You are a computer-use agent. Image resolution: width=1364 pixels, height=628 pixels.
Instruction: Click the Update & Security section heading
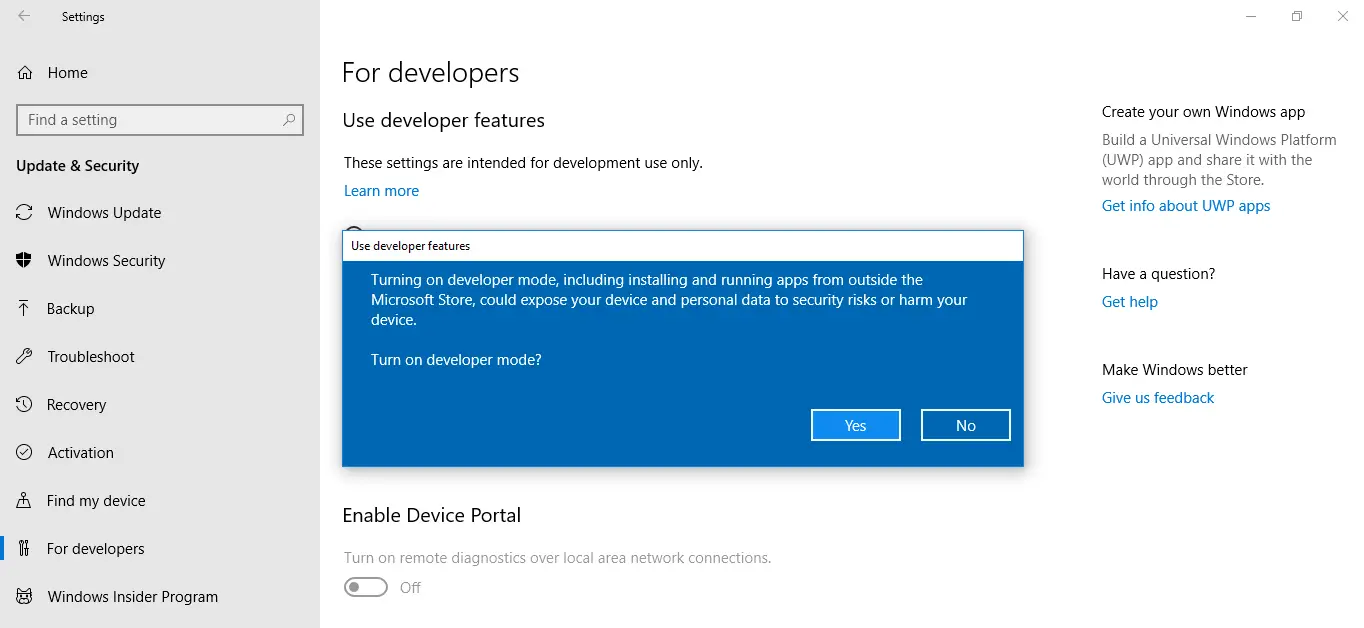coord(78,166)
